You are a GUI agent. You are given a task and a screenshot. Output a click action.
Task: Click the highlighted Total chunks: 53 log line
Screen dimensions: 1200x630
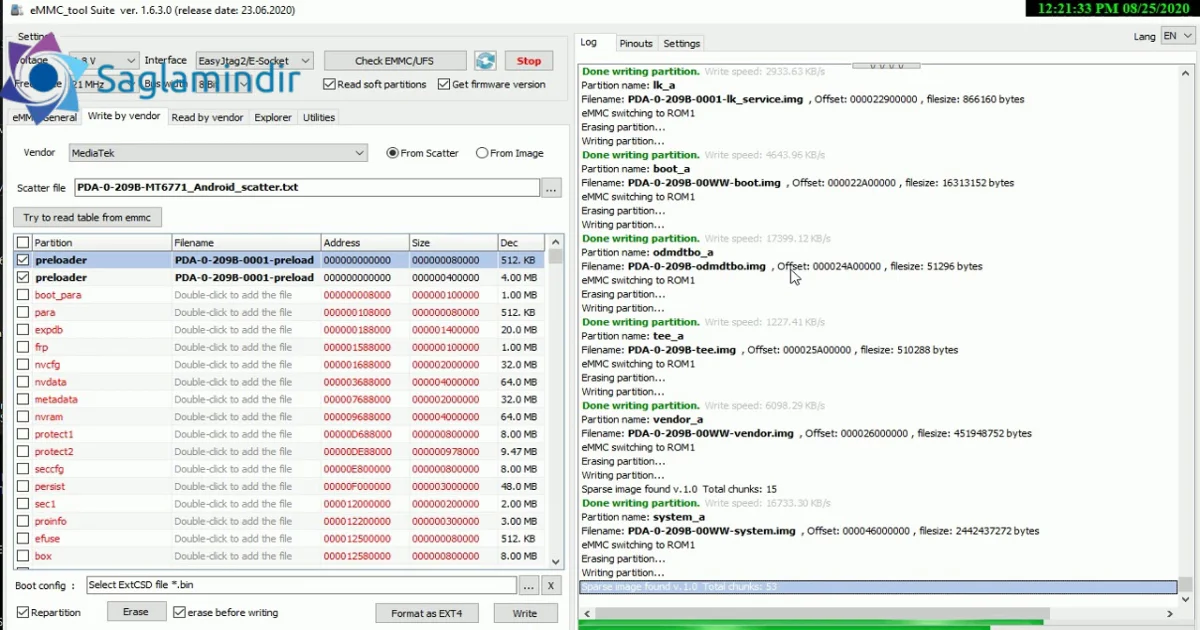tap(878, 587)
